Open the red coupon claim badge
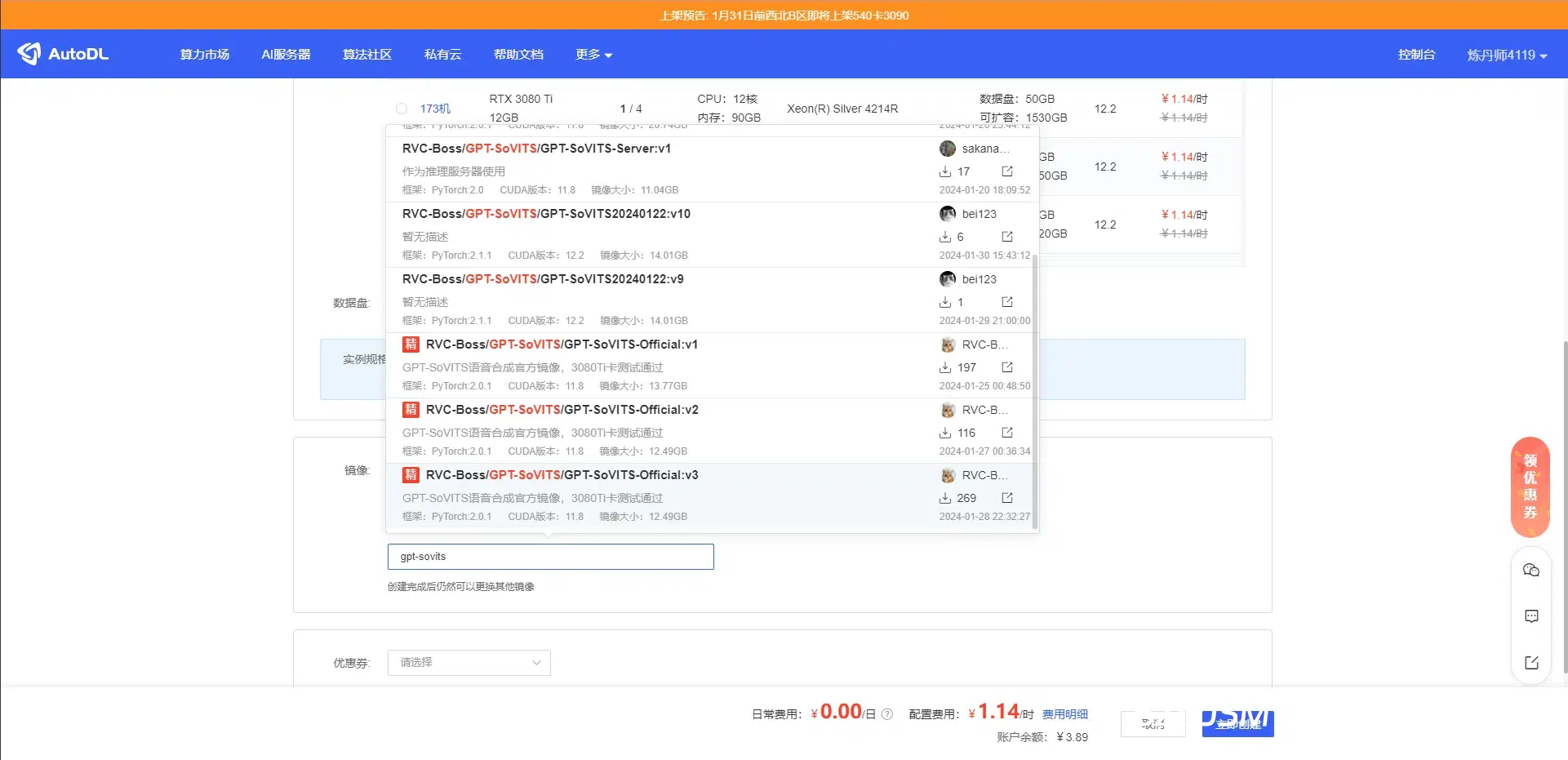This screenshot has height=760, width=1568. coord(1530,487)
